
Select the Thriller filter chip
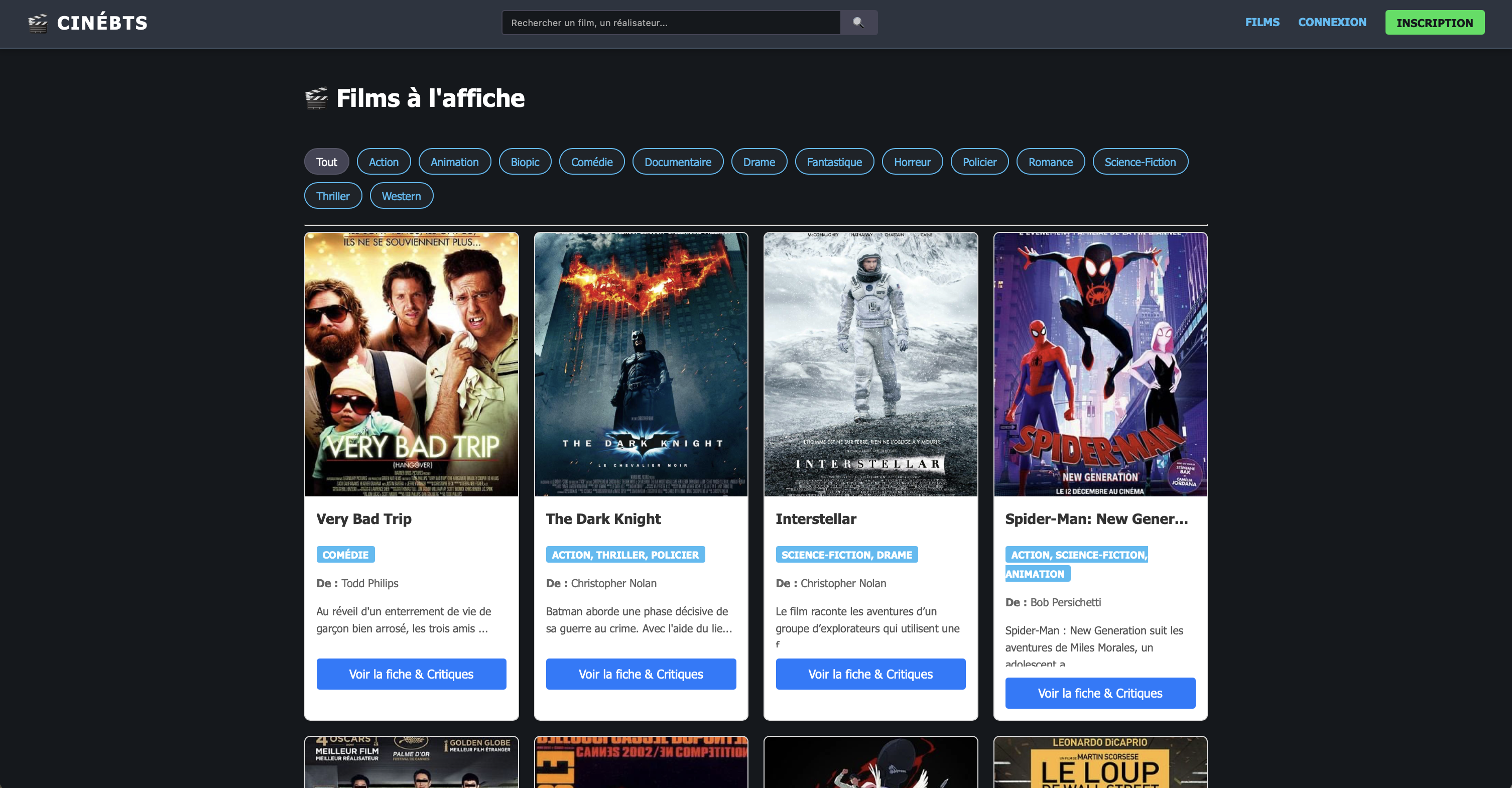pos(333,196)
